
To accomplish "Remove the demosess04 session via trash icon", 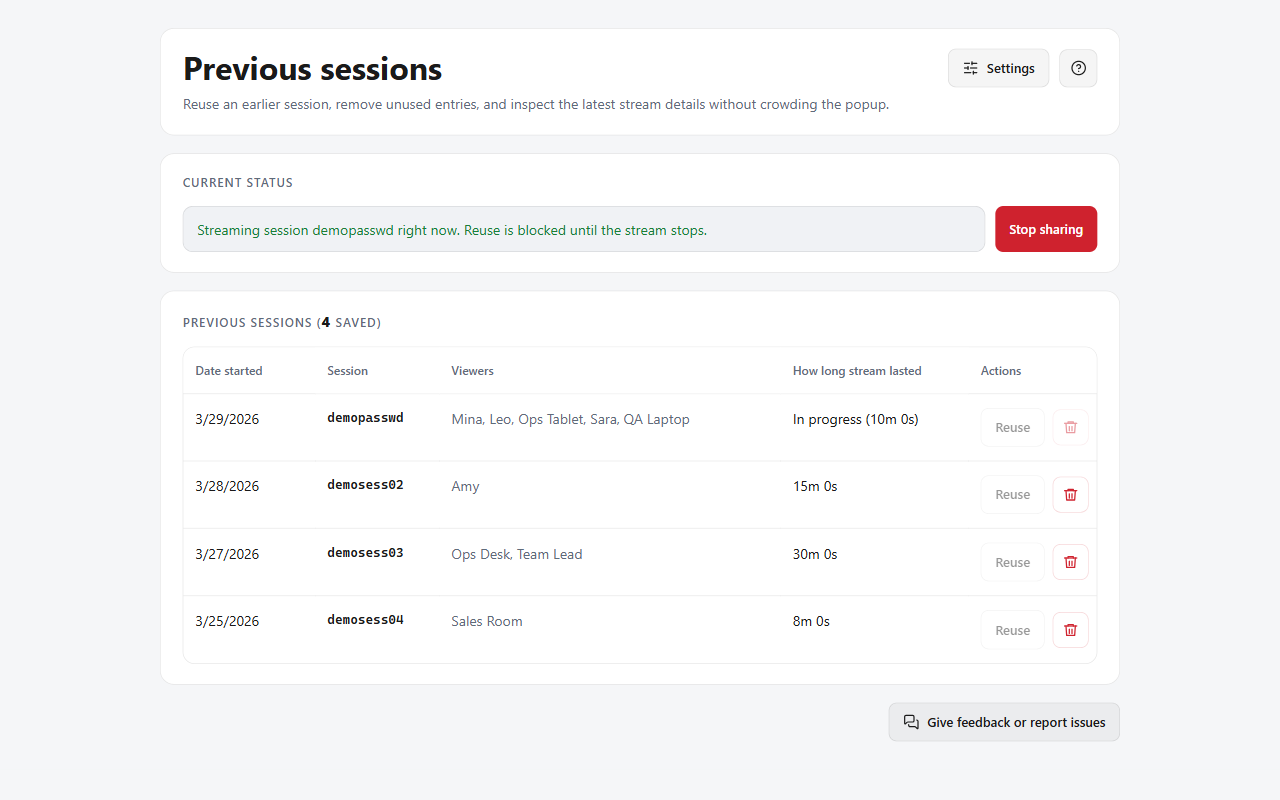I will tap(1070, 630).
